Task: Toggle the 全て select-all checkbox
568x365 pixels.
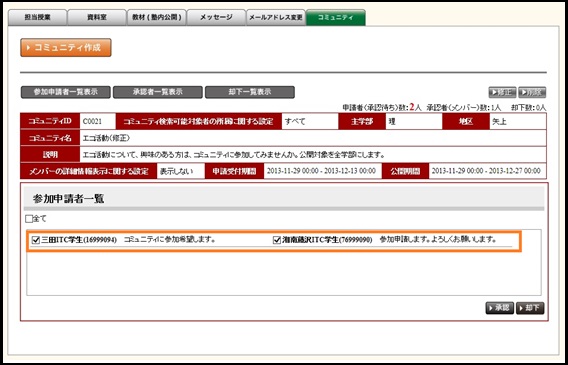Action: pos(29,219)
